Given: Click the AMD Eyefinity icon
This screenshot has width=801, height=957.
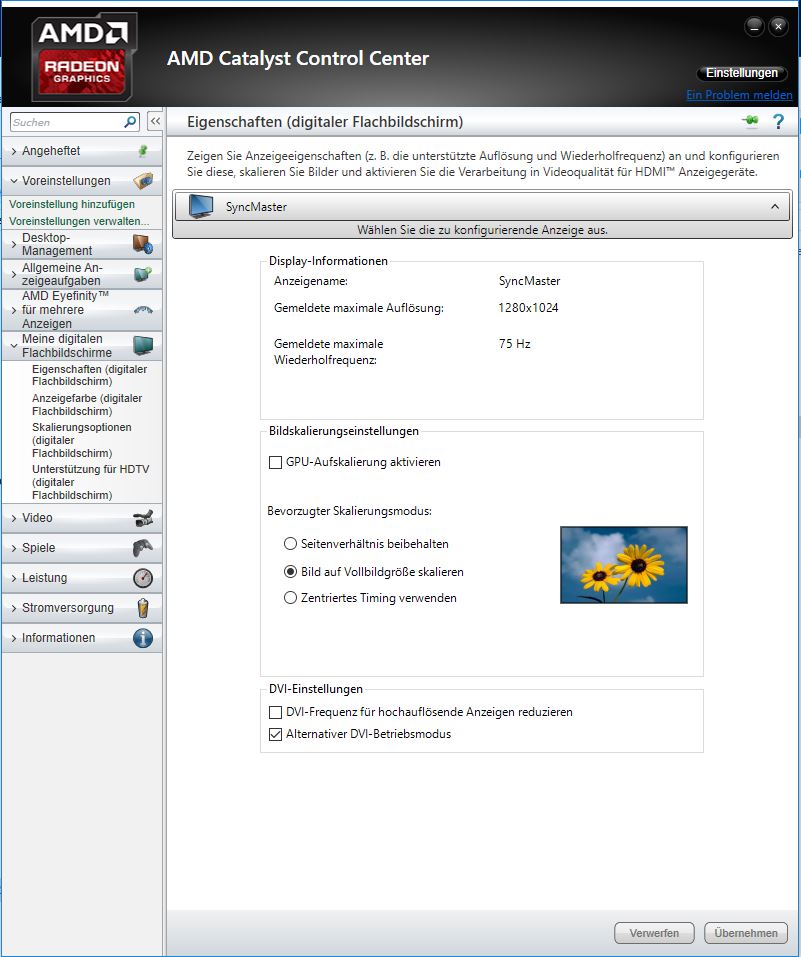Looking at the screenshot, I should click(x=143, y=310).
